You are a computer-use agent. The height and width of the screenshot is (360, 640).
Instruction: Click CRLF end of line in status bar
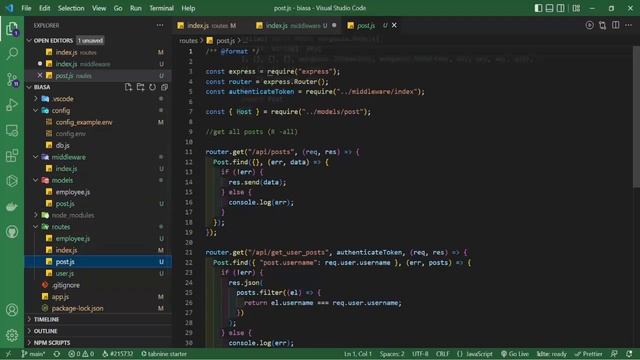point(442,354)
